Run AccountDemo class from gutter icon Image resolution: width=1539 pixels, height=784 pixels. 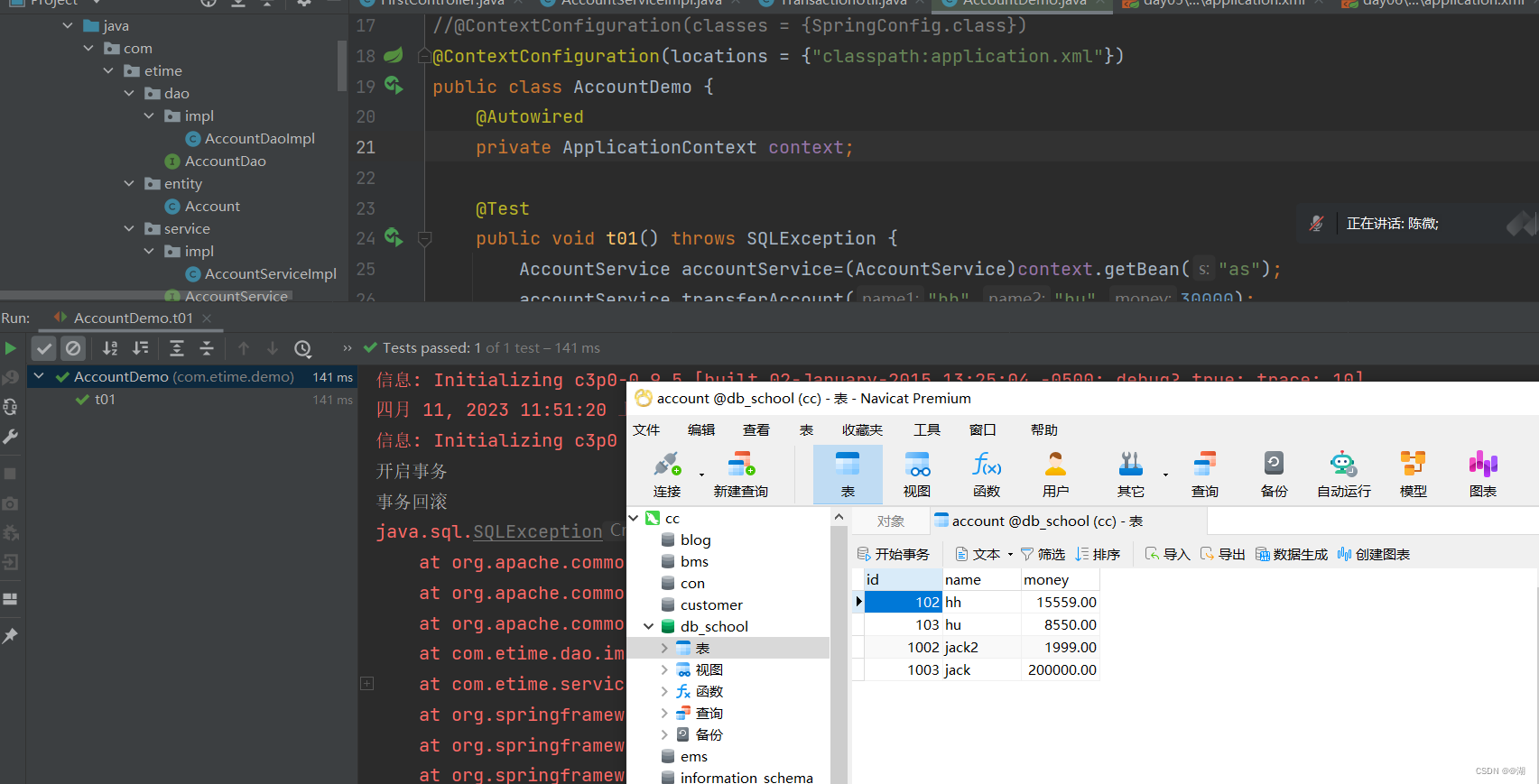click(394, 86)
